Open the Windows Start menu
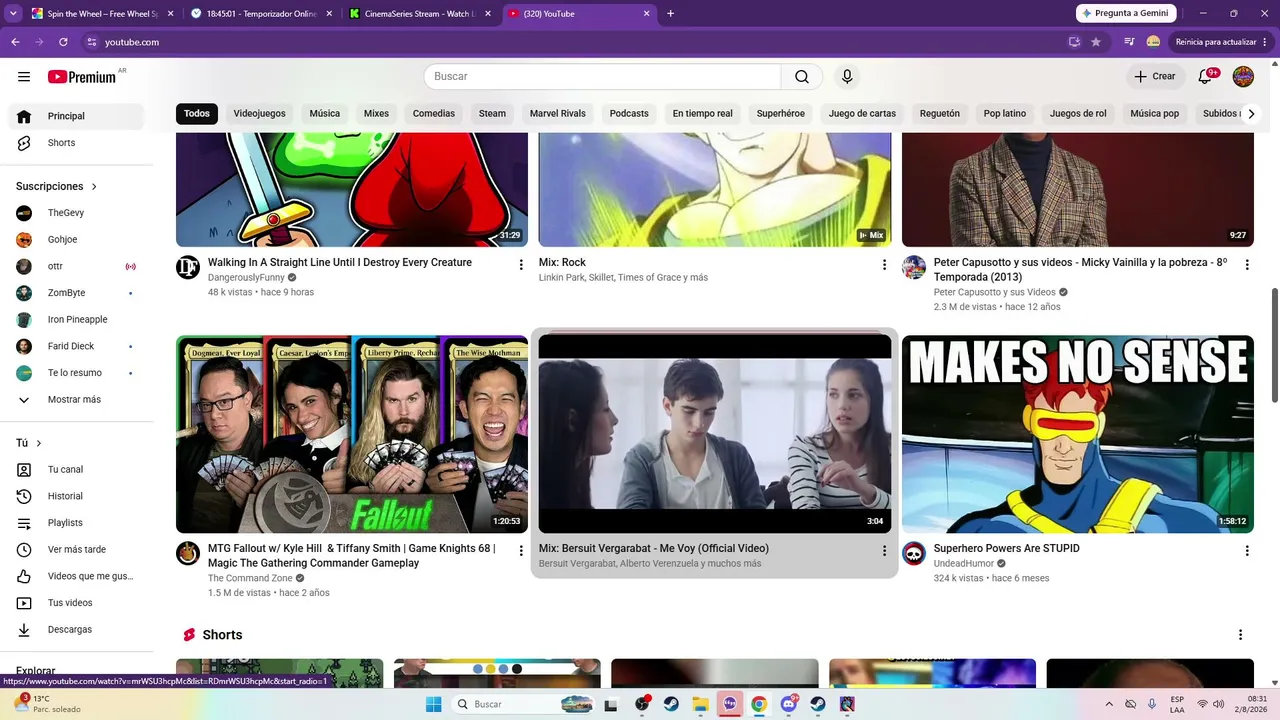This screenshot has height=720, width=1280. coord(433,704)
